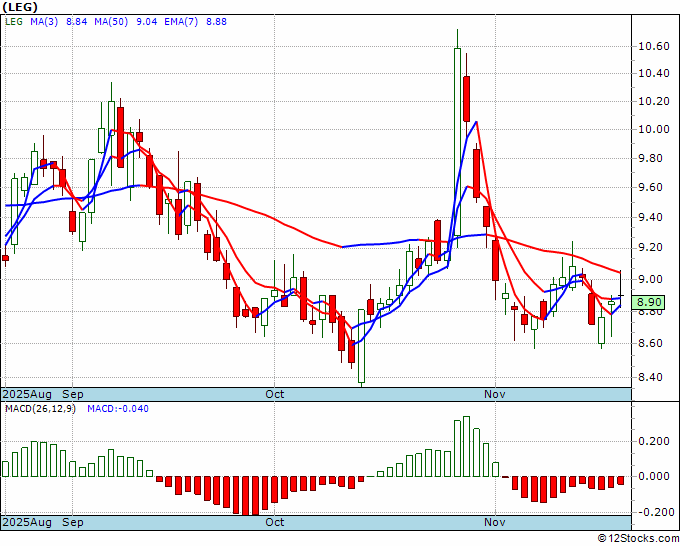The image size is (680, 546).
Task: Click the 9.04 MA(50) value
Action: point(147,22)
